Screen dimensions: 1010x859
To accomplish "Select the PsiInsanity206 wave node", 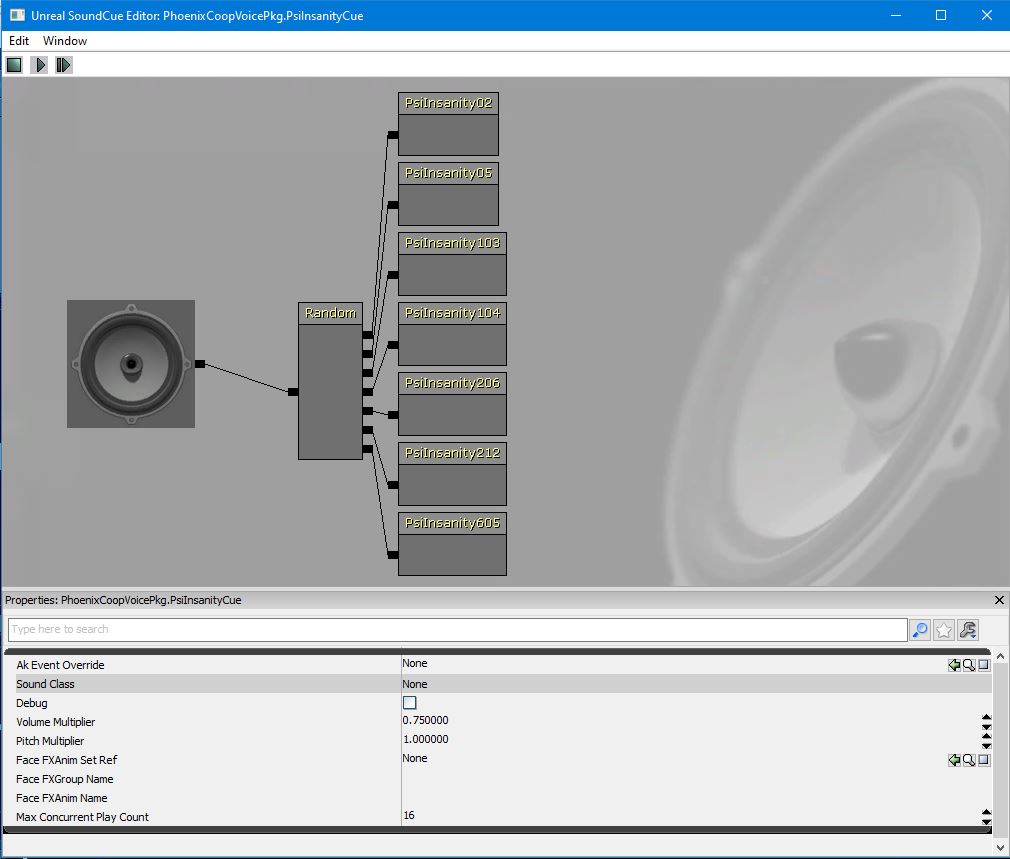I will click(452, 404).
